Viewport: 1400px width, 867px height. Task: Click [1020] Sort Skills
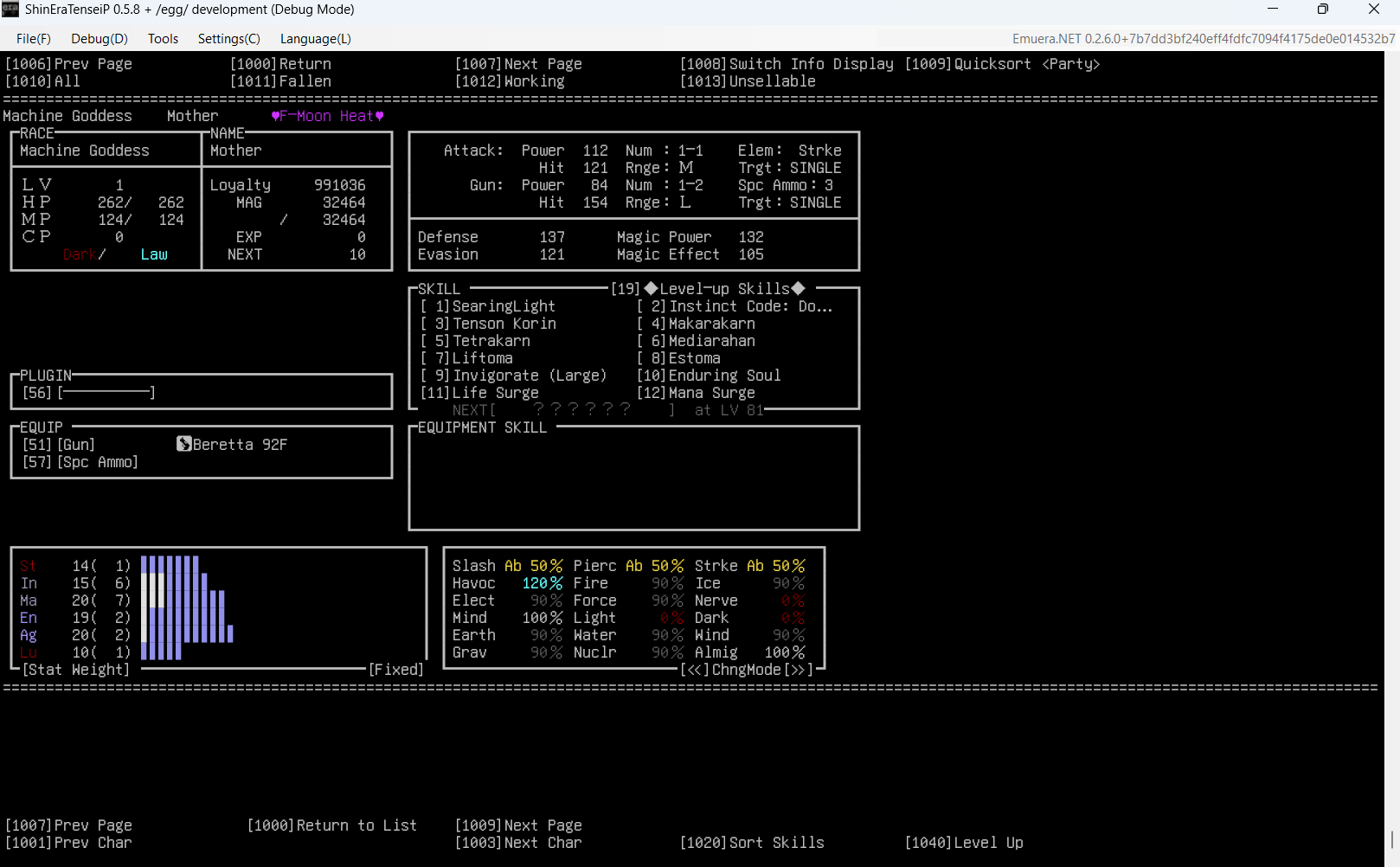[x=752, y=843]
